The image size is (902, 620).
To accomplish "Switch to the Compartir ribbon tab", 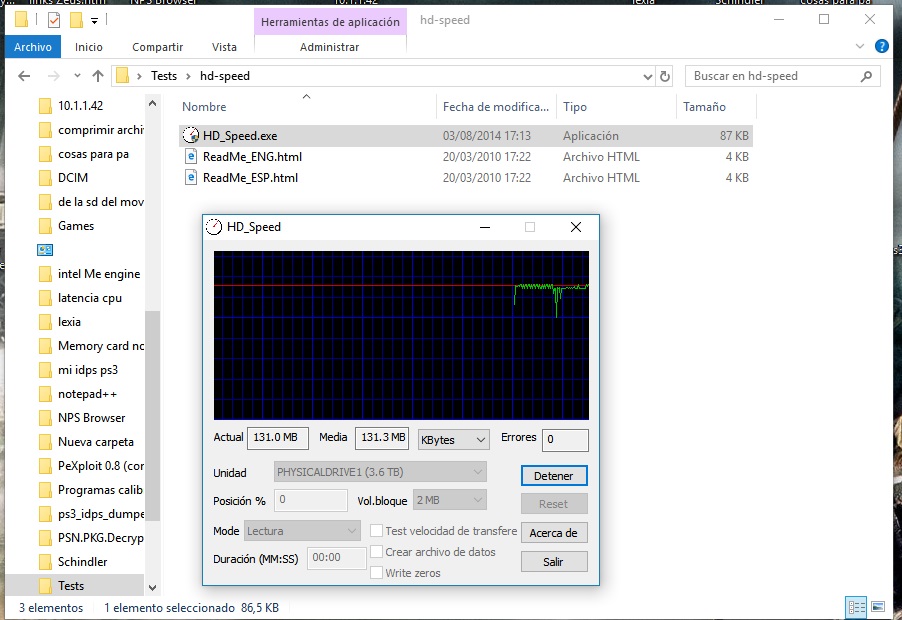I will pyautogui.click(x=158, y=47).
